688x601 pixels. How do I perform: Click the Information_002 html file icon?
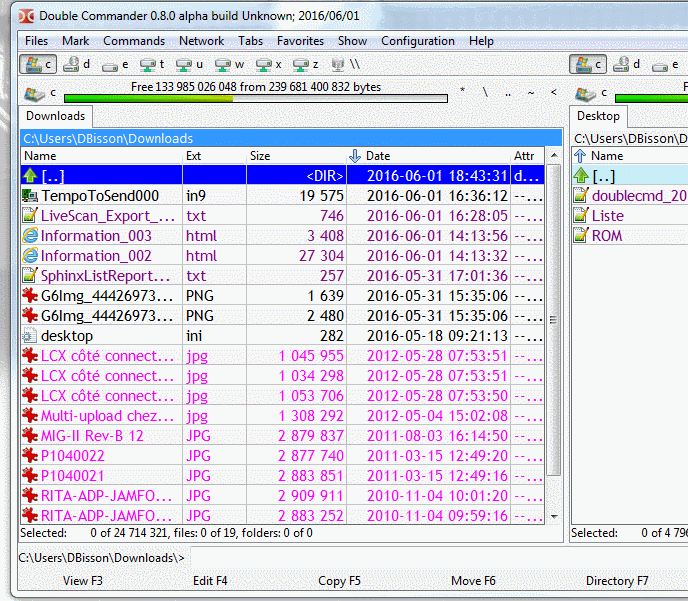[x=30, y=256]
